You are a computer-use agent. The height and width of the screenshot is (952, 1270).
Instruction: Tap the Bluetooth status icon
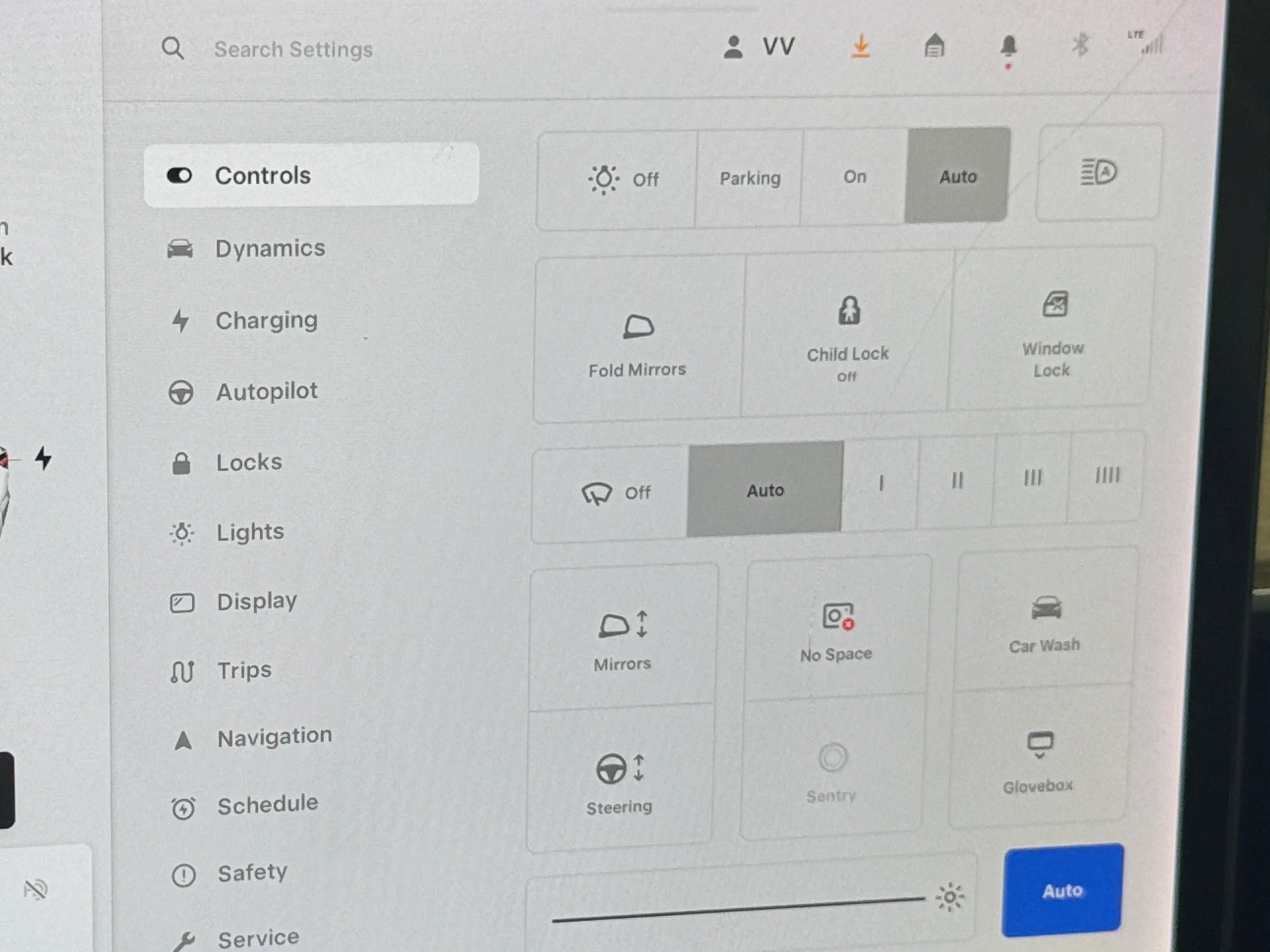pos(1080,44)
